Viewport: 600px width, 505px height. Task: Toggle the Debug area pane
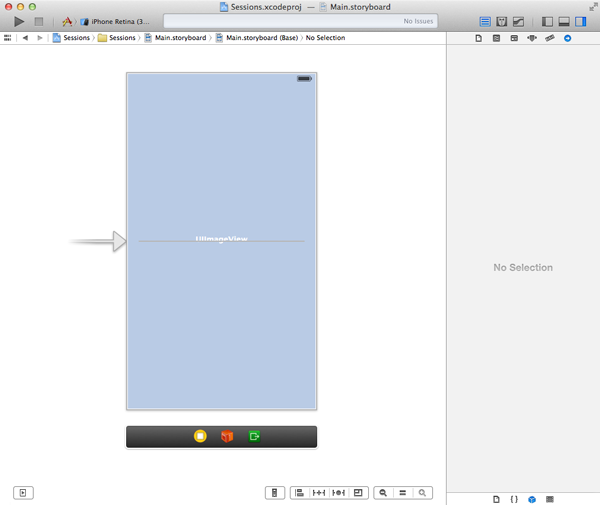(564, 22)
